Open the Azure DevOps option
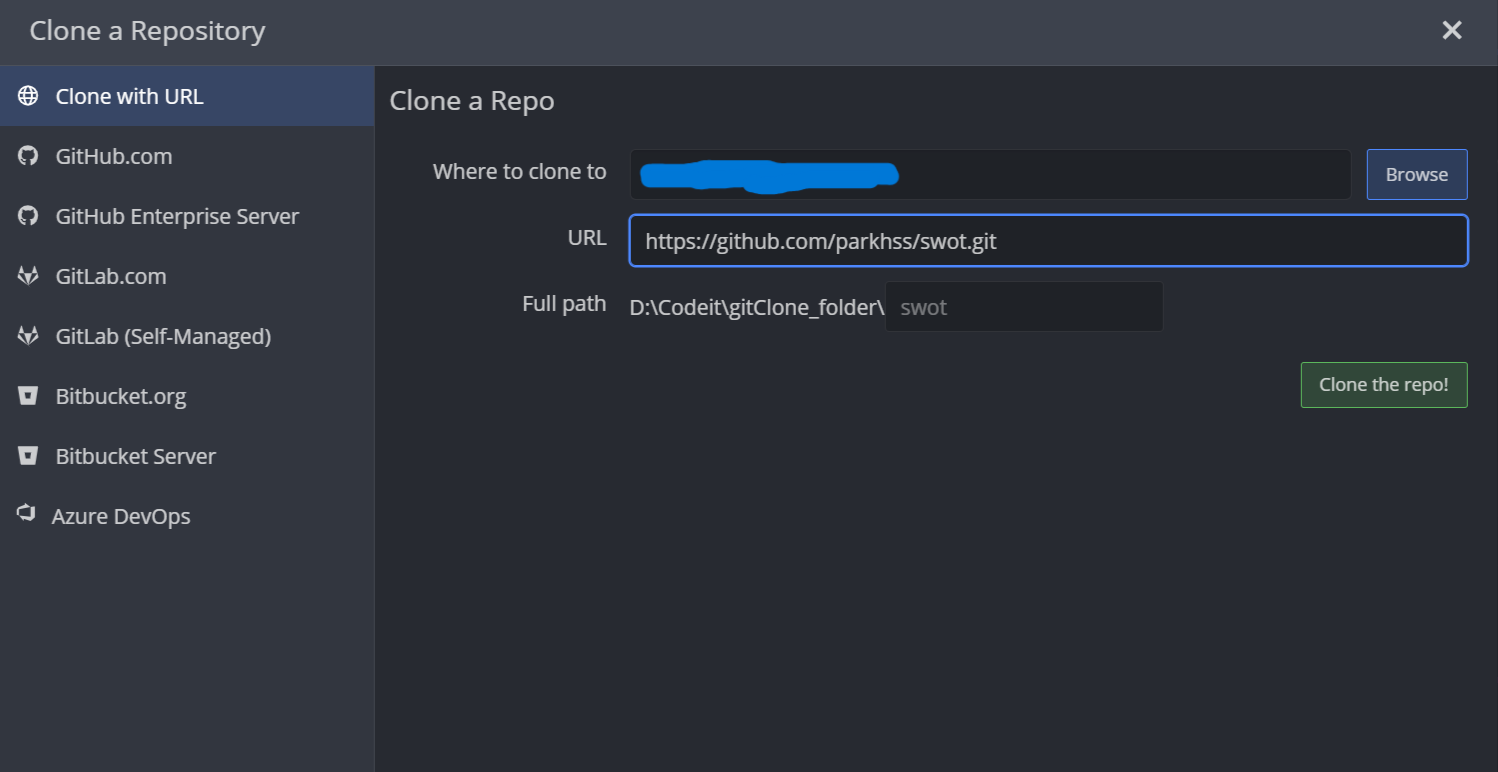Viewport: 1498px width, 772px height. coord(187,516)
